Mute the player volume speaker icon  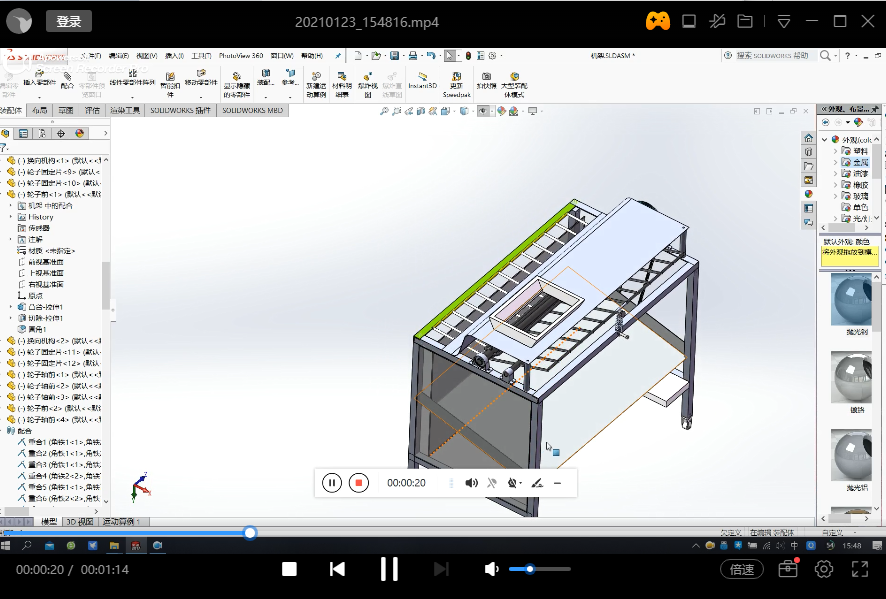[x=492, y=569]
